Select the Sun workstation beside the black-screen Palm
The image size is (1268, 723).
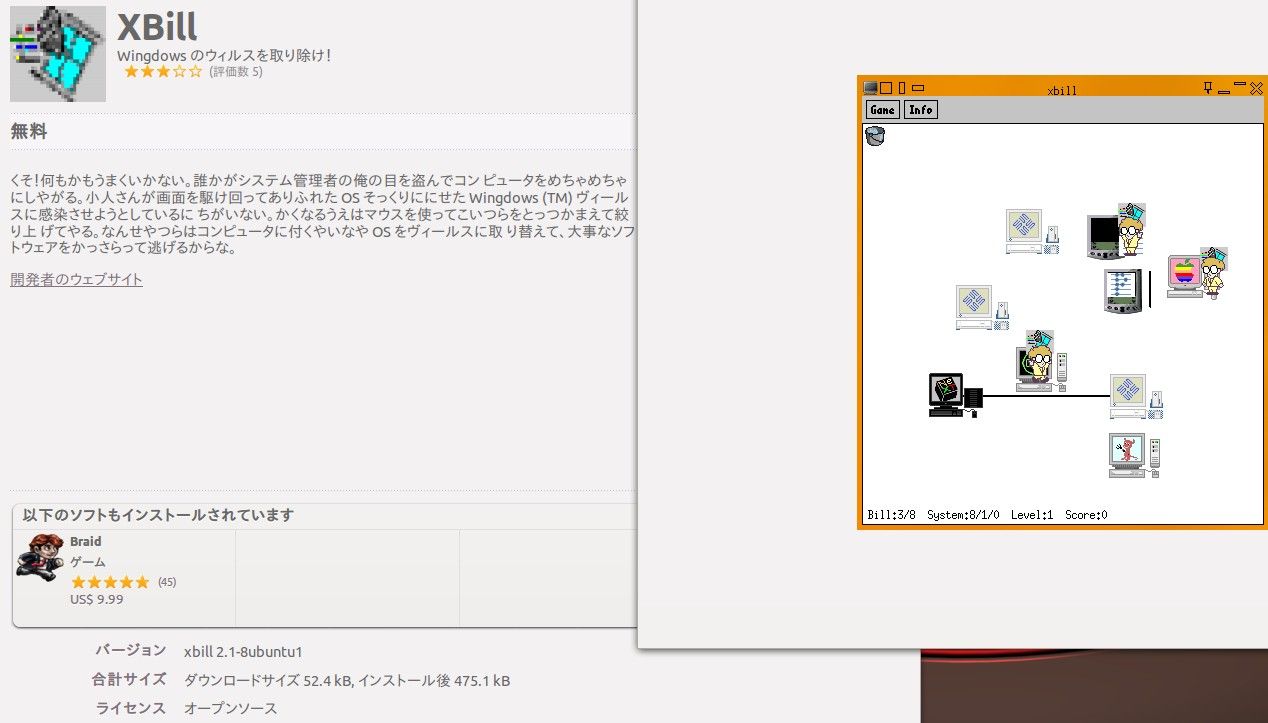[1032, 231]
